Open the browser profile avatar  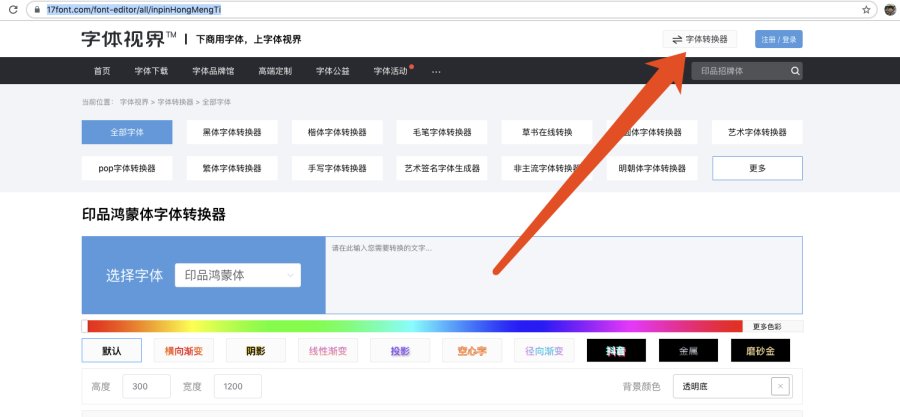coord(889,9)
